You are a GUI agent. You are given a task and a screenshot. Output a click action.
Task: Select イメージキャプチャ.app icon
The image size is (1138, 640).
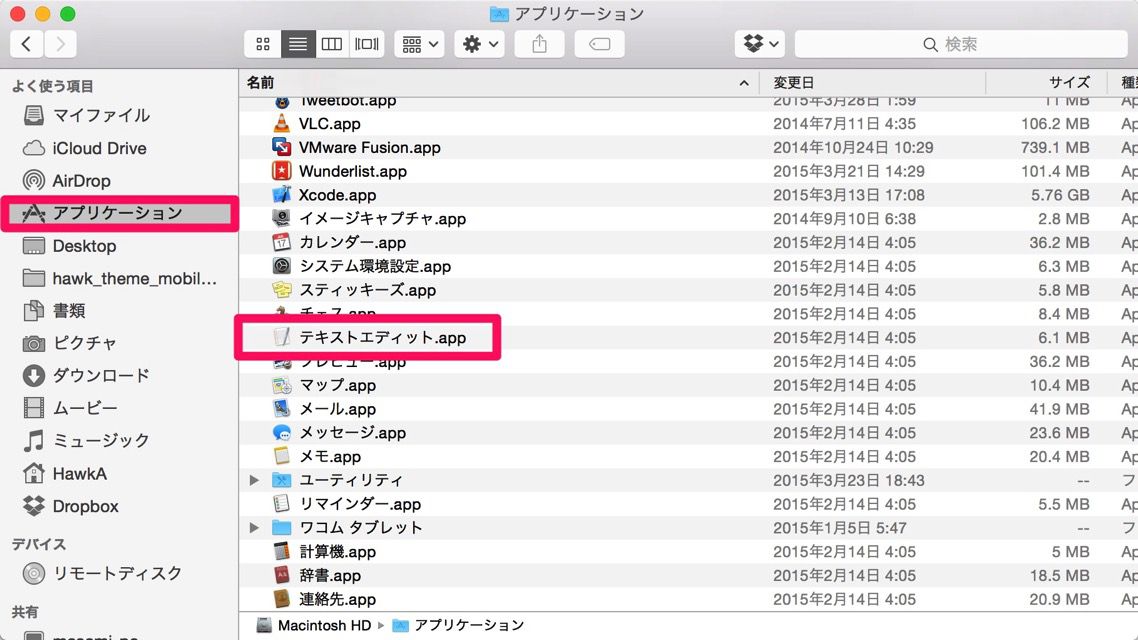coord(282,218)
